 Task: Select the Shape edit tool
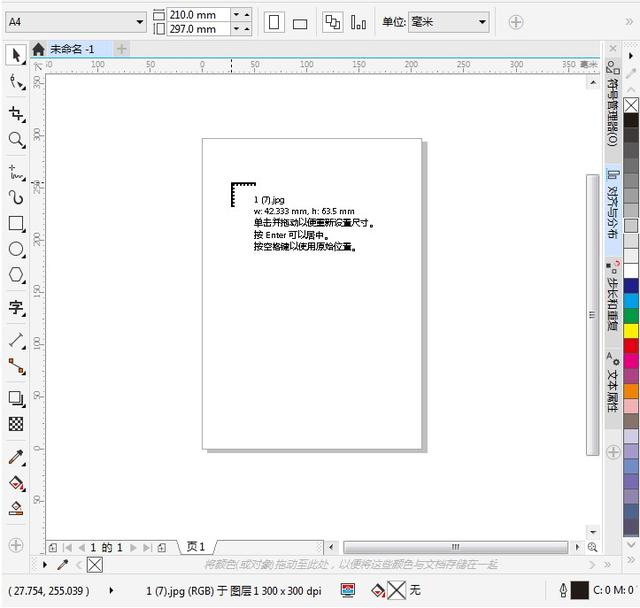click(16, 82)
